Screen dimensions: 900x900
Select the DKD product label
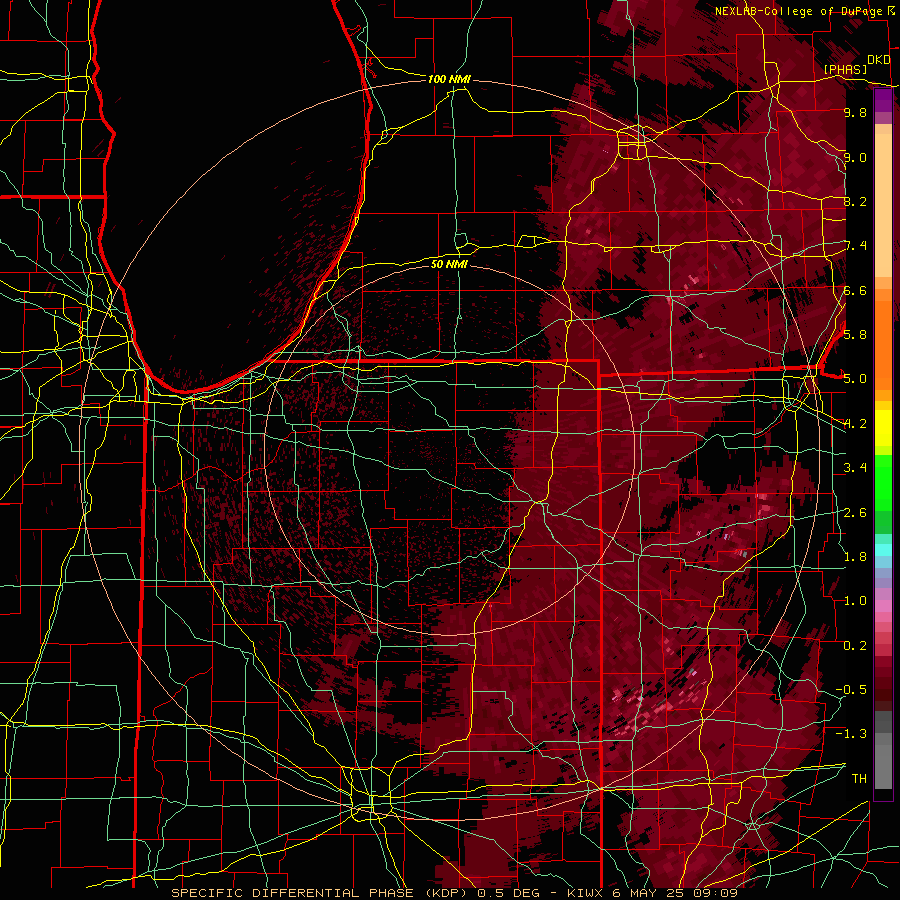click(878, 60)
